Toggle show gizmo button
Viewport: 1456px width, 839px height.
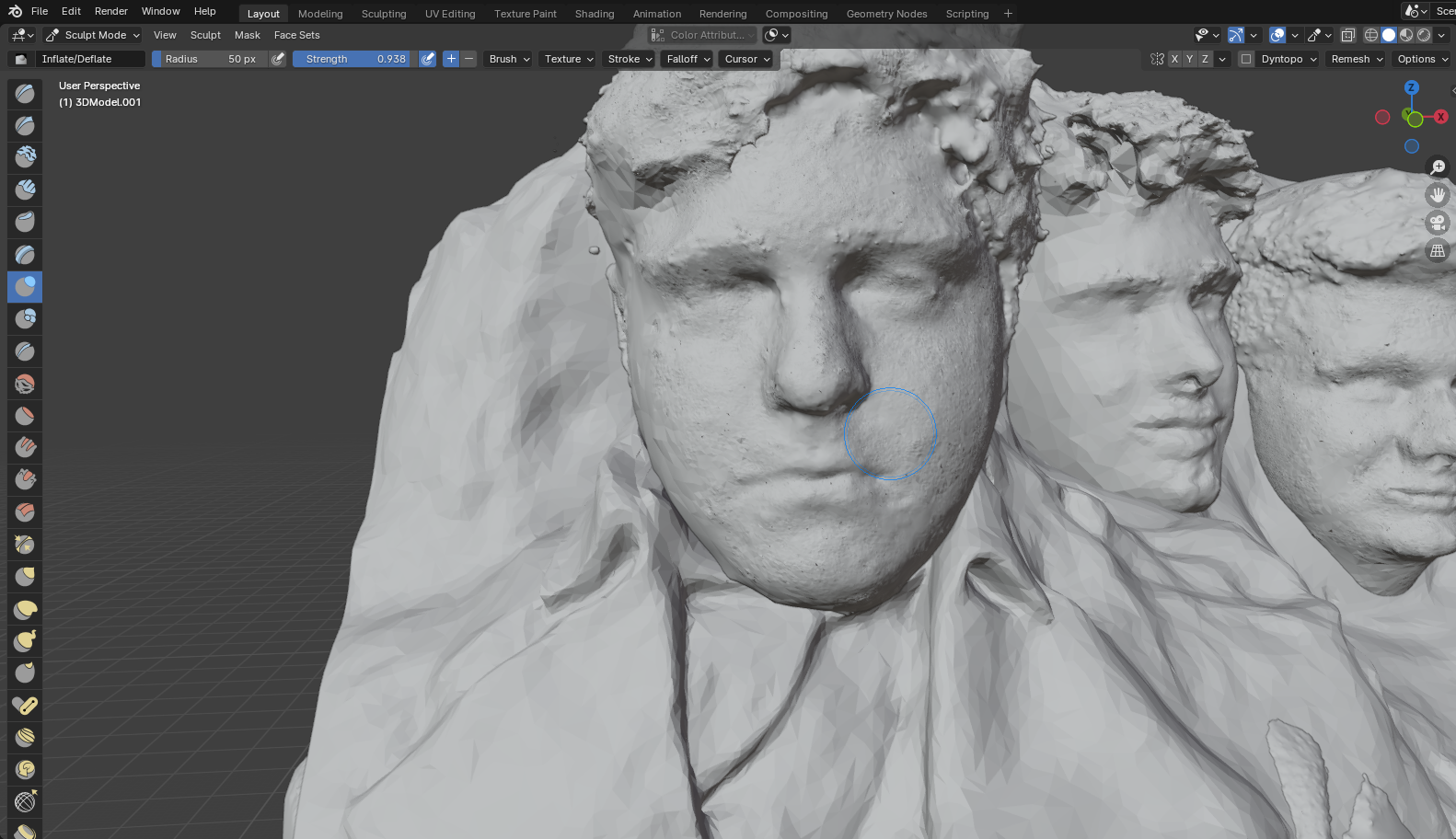click(x=1236, y=35)
